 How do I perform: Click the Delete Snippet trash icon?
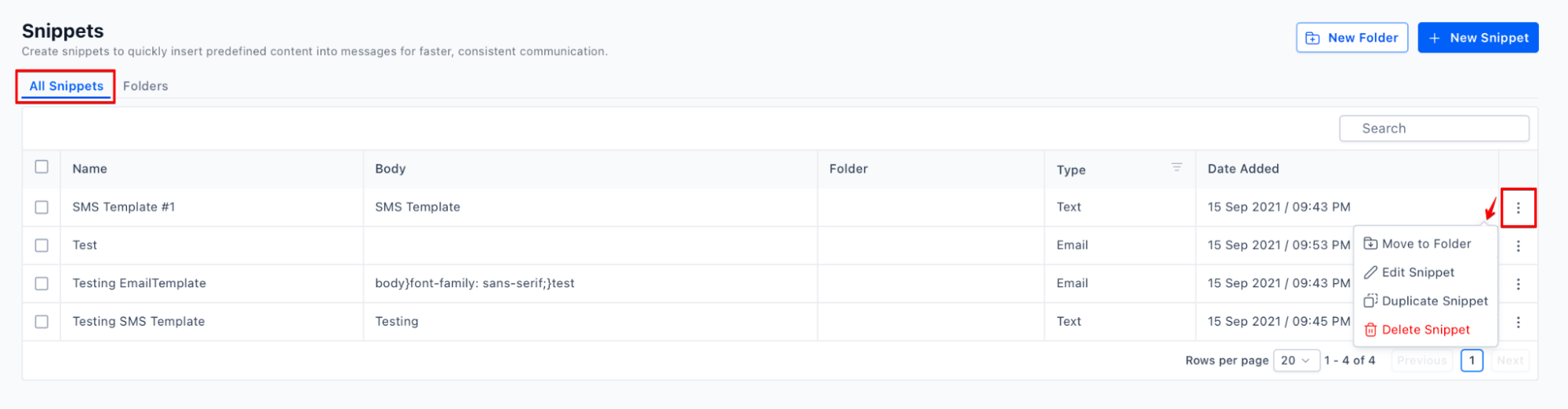click(x=1370, y=330)
